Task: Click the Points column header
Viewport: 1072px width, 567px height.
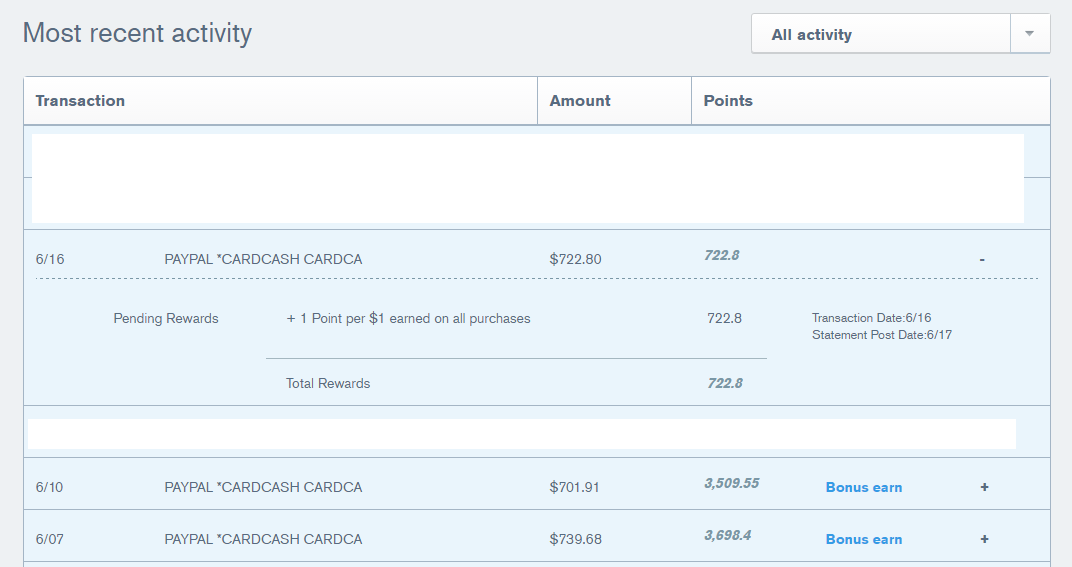Action: (728, 101)
